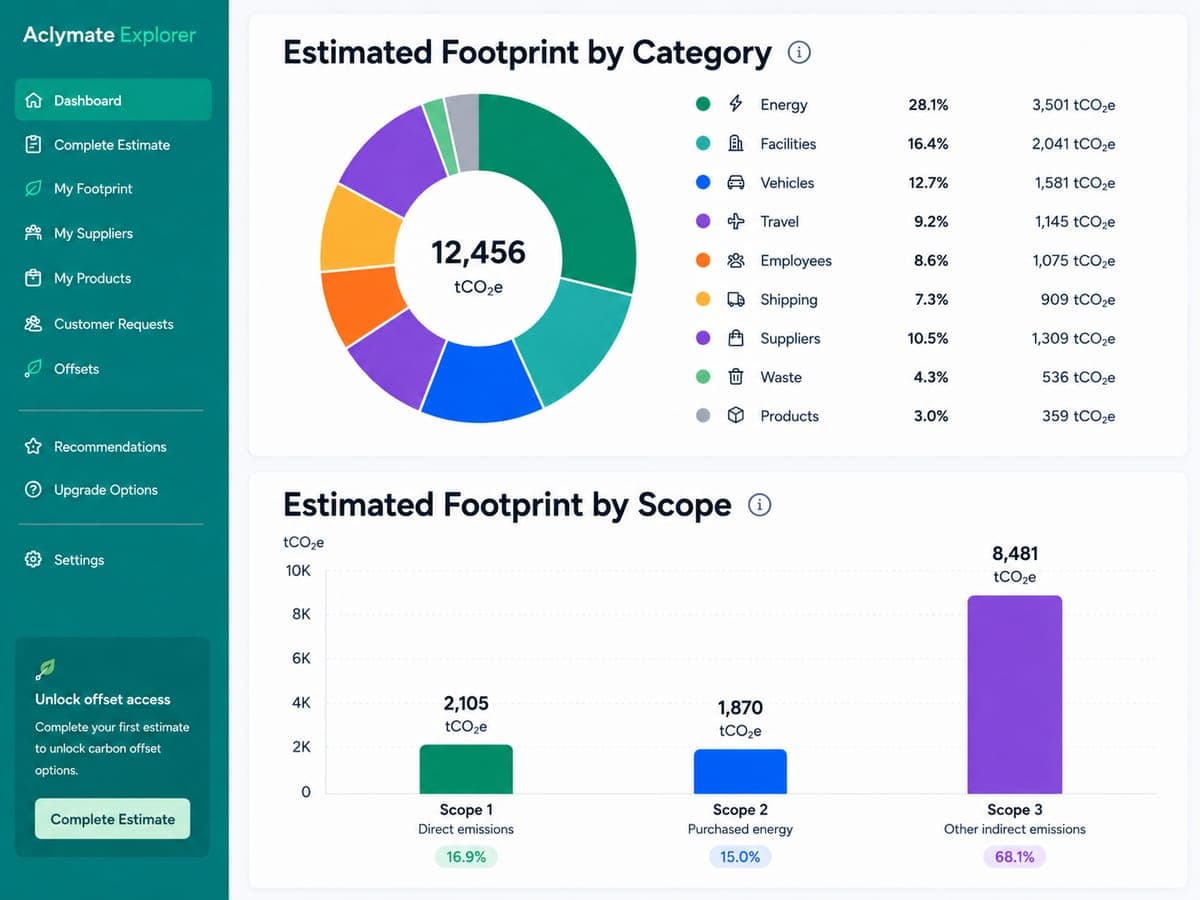
Task: Click the Shipping truck icon
Action: pos(736,299)
